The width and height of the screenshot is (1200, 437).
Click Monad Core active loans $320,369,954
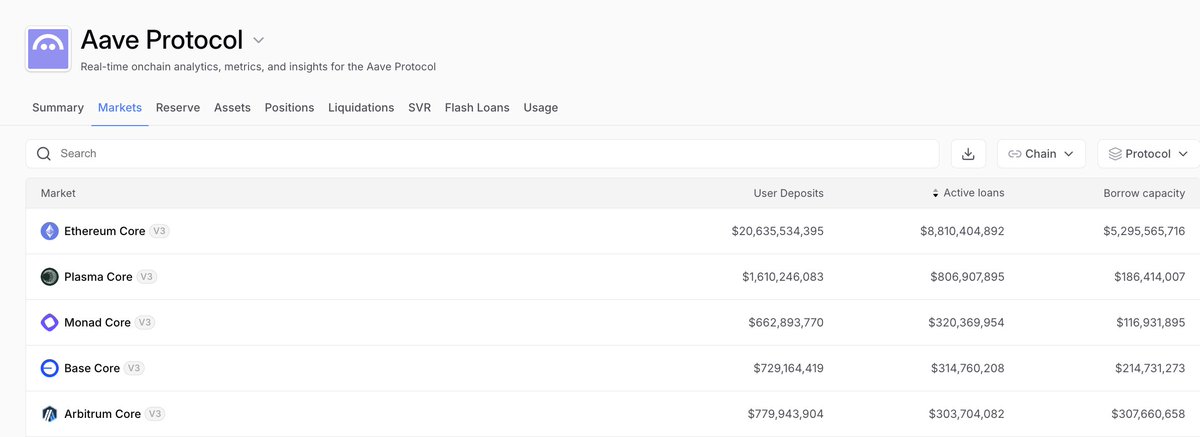966,323
